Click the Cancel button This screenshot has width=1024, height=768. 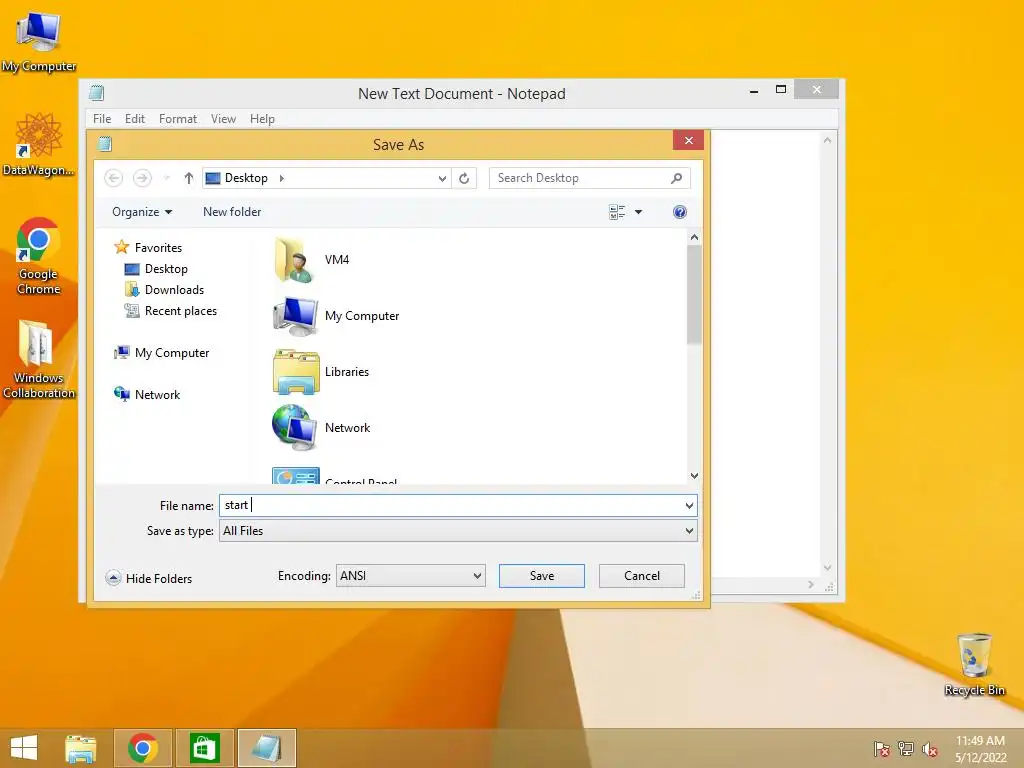coord(641,575)
